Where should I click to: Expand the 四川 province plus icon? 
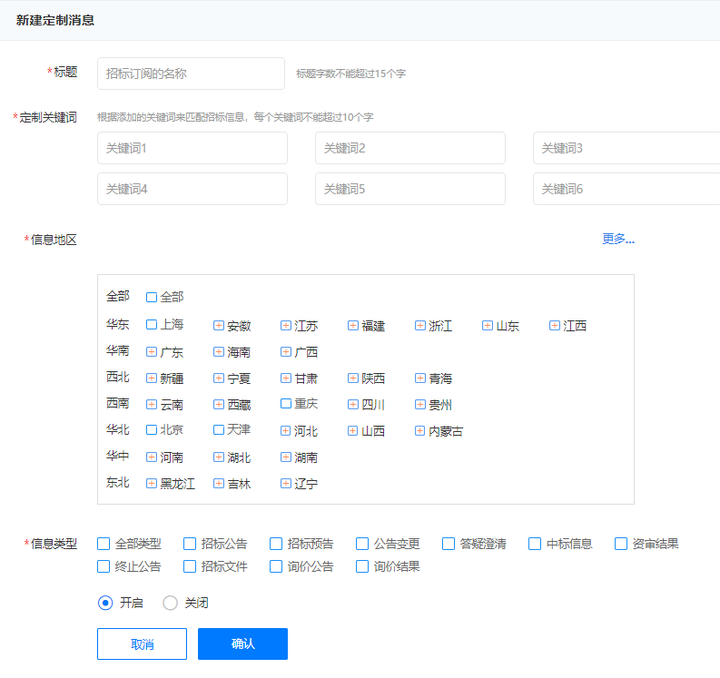pyautogui.click(x=353, y=404)
